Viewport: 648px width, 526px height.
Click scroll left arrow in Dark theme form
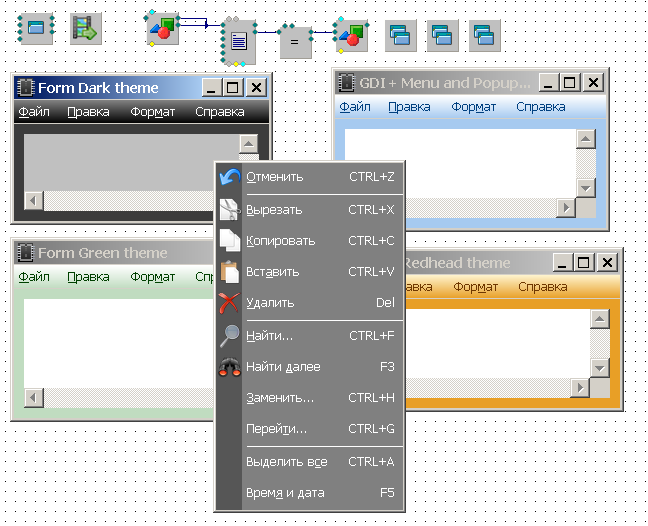coord(34,201)
